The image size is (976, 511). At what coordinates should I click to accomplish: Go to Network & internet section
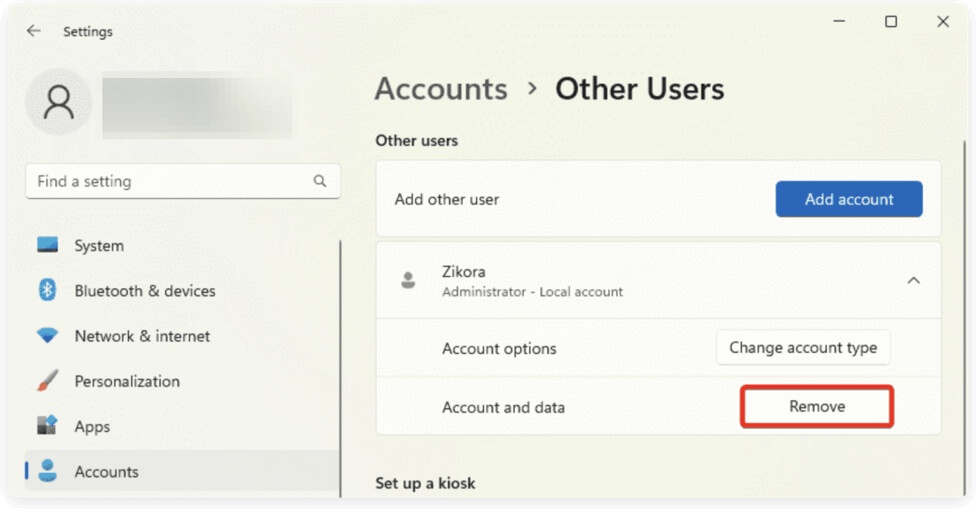click(x=142, y=336)
